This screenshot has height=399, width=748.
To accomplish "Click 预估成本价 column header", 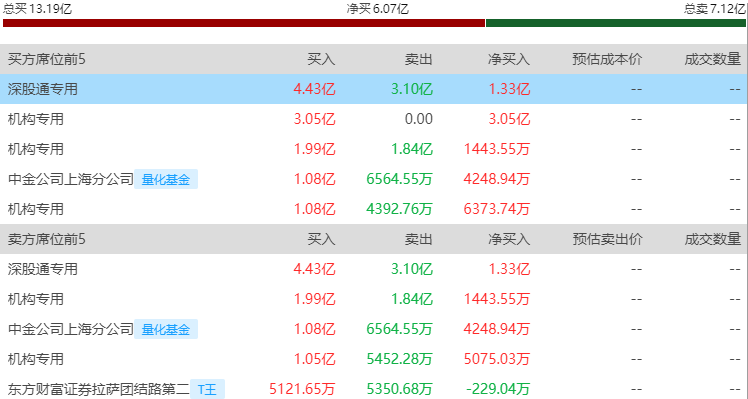I will 607,60.
